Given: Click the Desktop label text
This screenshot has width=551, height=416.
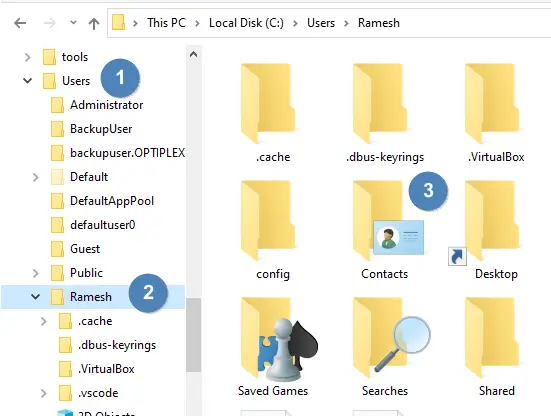Looking at the screenshot, I should pyautogui.click(x=496, y=274).
